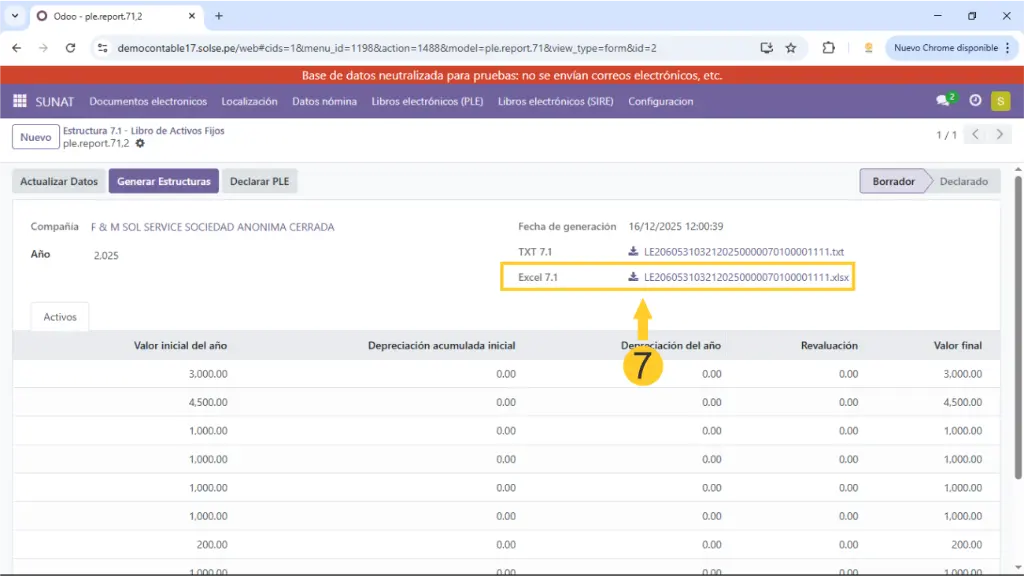Open the conversations chat icon
1024x576 pixels.
click(943, 101)
